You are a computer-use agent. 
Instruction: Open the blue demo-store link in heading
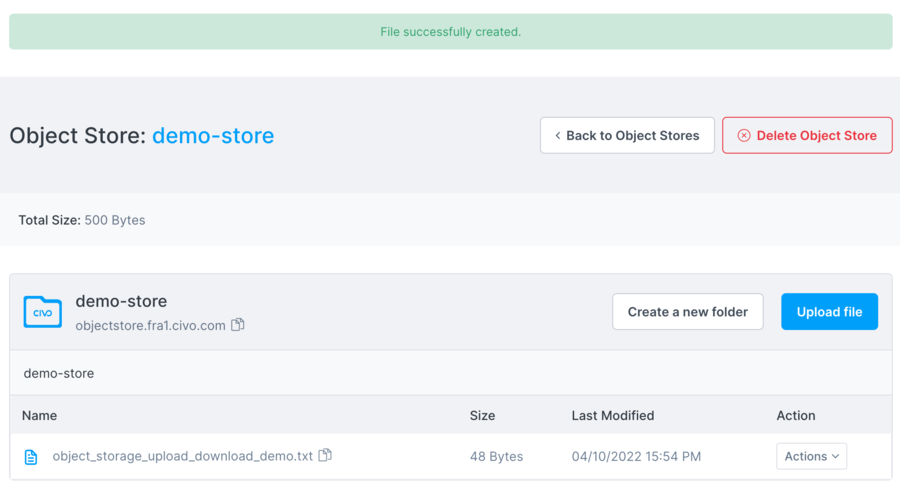(213, 136)
